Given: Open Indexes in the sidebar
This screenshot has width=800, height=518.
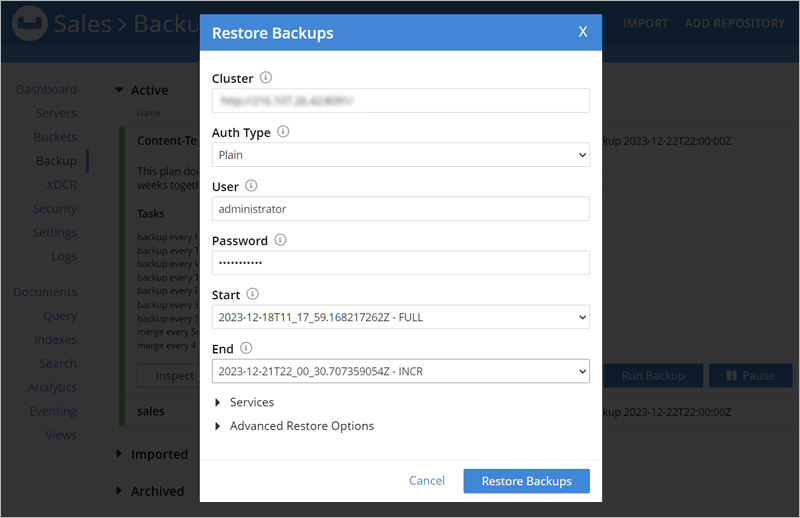Looking at the screenshot, I should (56, 339).
